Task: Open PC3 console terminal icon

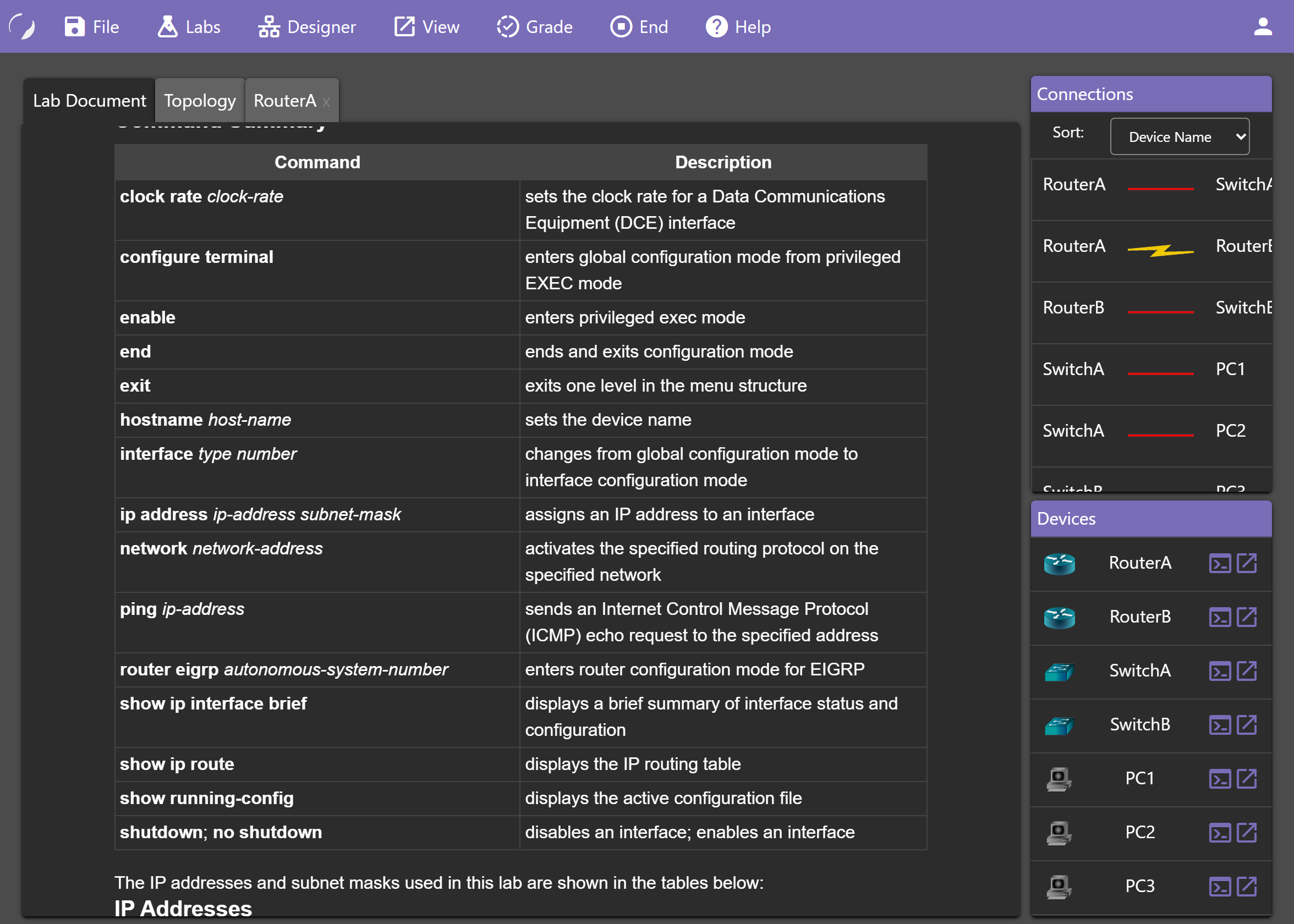Action: [x=1220, y=887]
